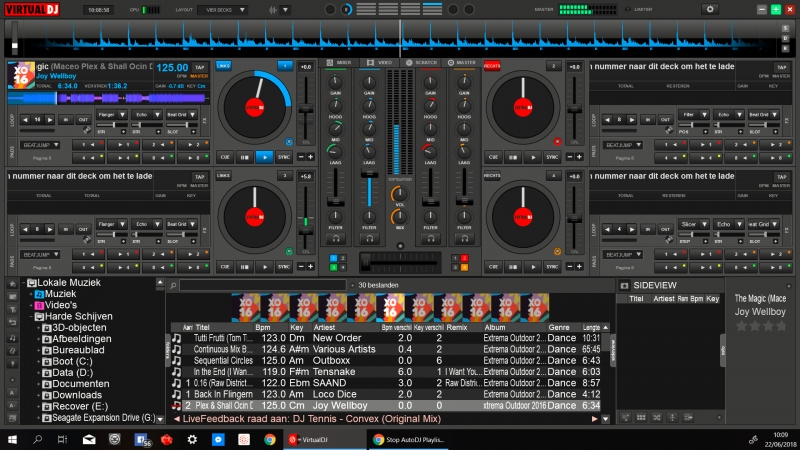Open the layout VIER DECKS dropdown
This screenshot has width=800, height=450.
(x=222, y=10)
